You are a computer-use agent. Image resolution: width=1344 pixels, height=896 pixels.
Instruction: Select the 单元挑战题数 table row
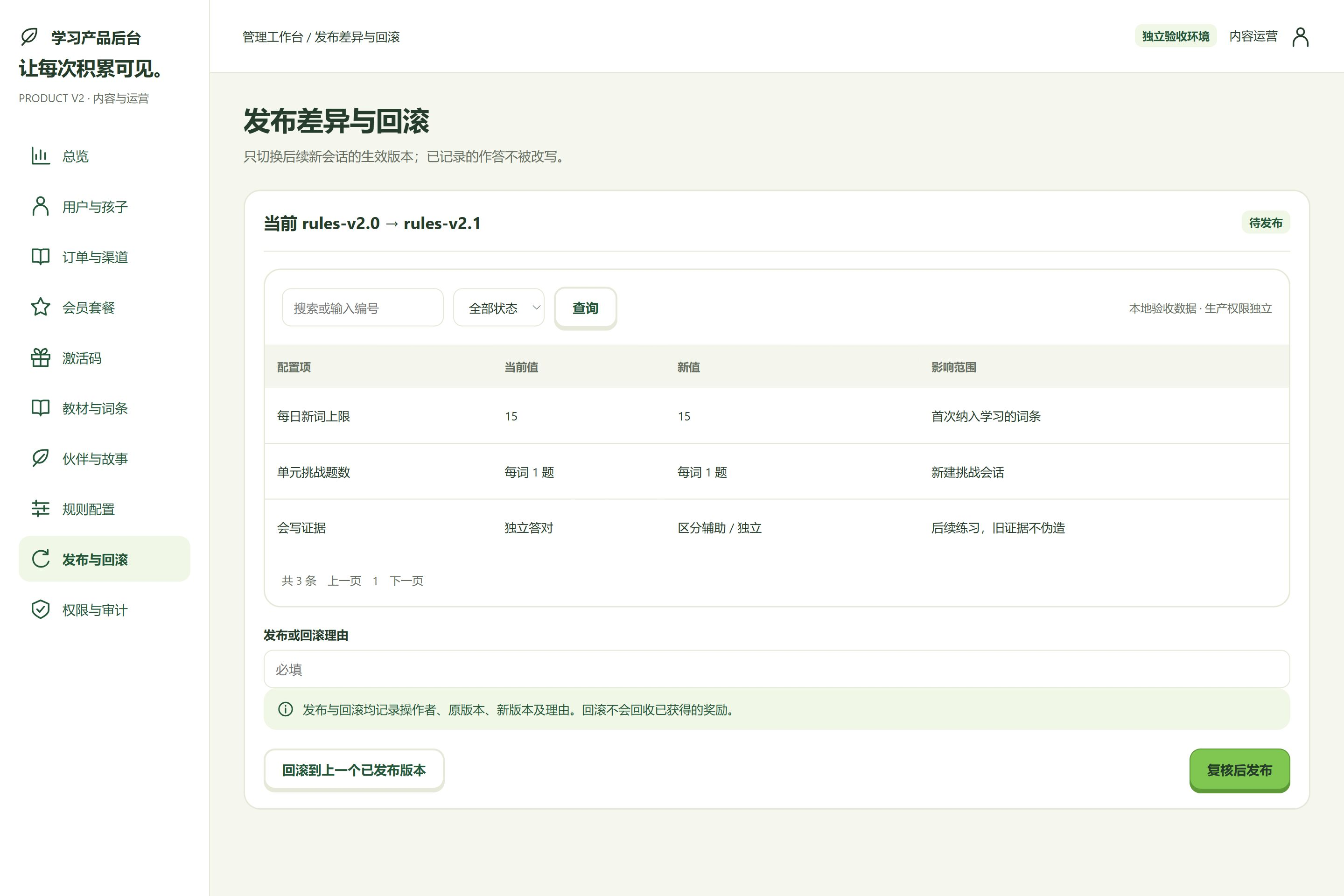(777, 471)
